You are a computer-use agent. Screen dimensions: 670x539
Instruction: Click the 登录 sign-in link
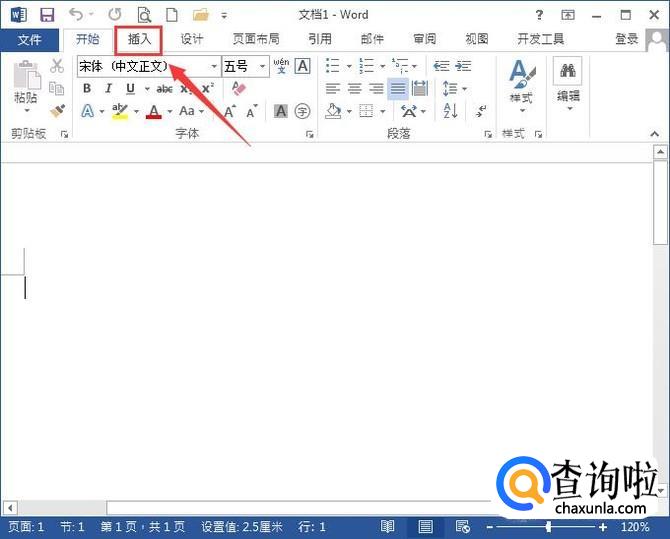click(x=626, y=39)
